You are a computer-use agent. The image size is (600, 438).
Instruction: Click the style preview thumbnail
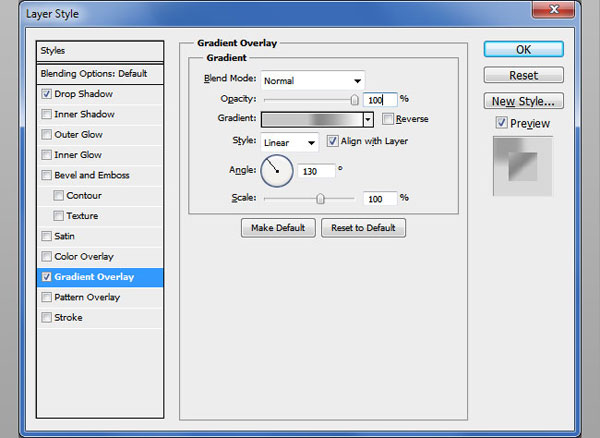[x=523, y=166]
